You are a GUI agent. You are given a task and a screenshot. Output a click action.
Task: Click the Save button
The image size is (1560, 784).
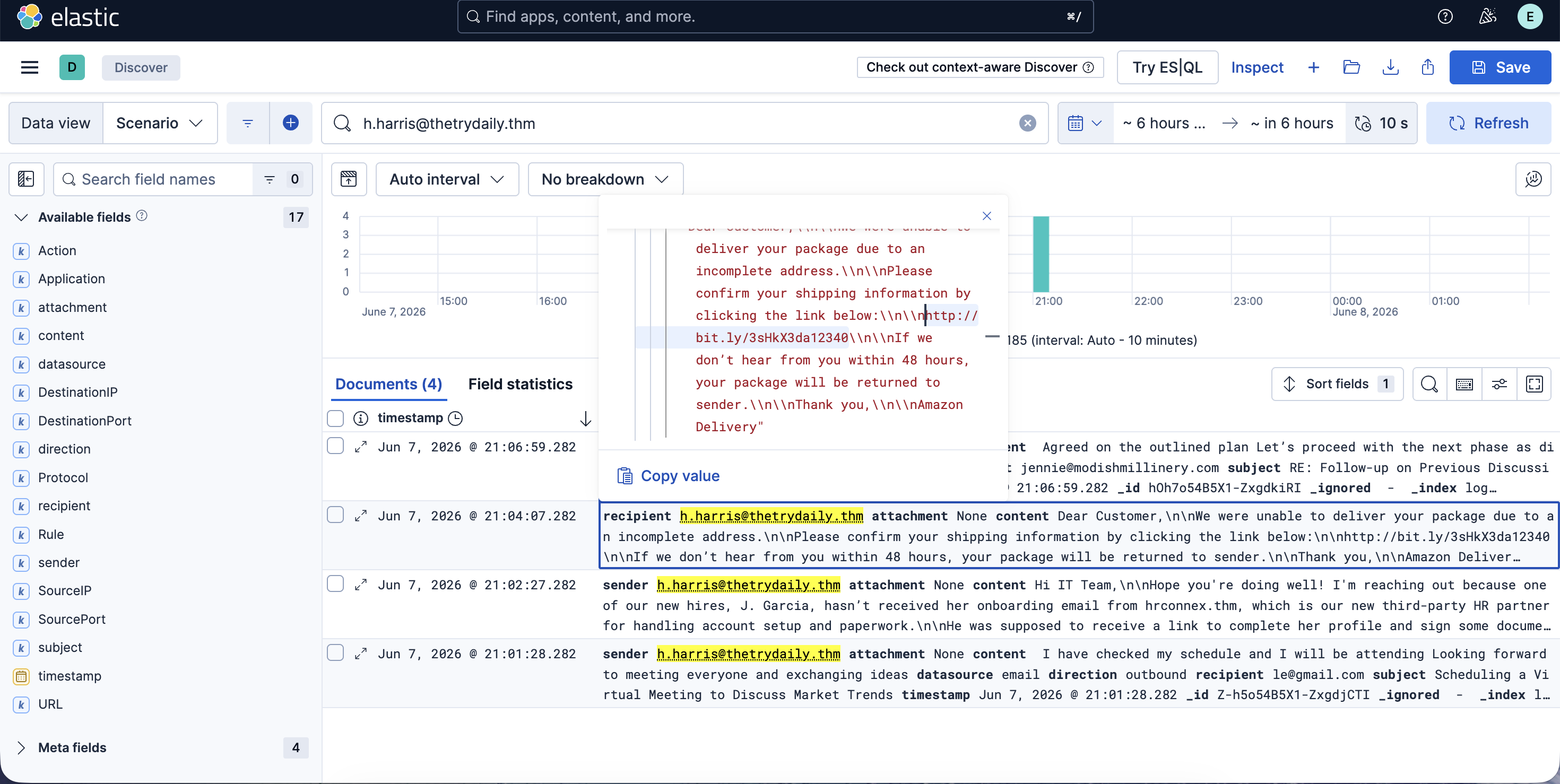click(1500, 67)
